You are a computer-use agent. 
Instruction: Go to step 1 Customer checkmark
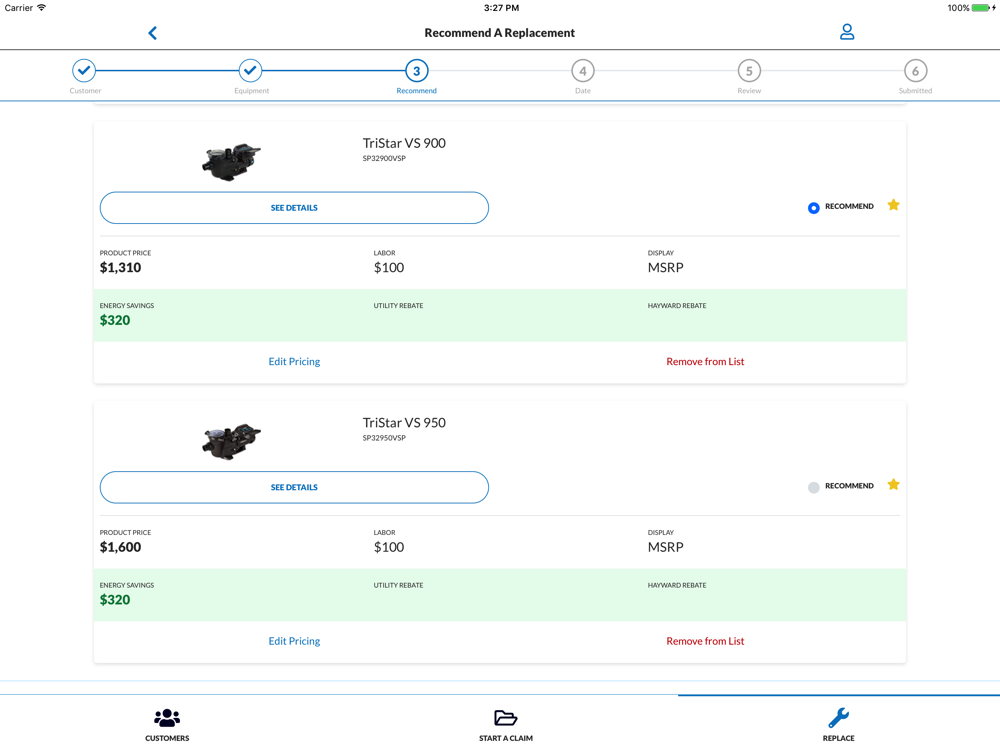[84, 71]
